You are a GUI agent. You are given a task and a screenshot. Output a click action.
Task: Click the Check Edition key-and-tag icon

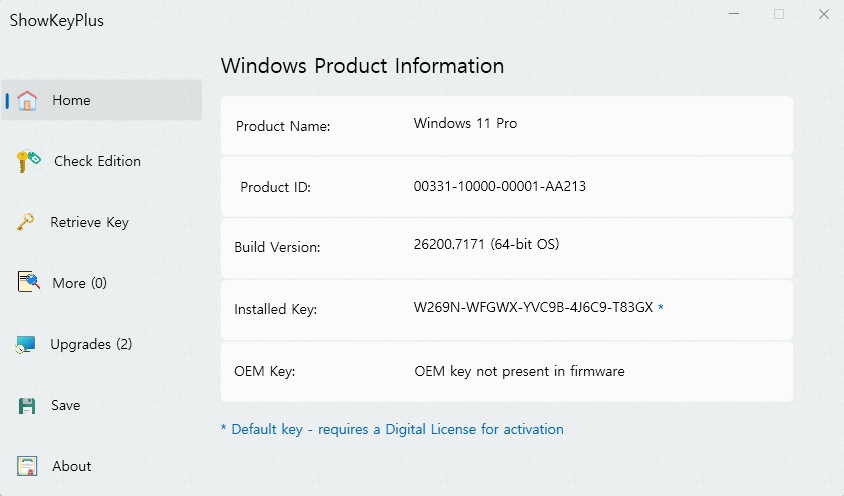coord(29,161)
